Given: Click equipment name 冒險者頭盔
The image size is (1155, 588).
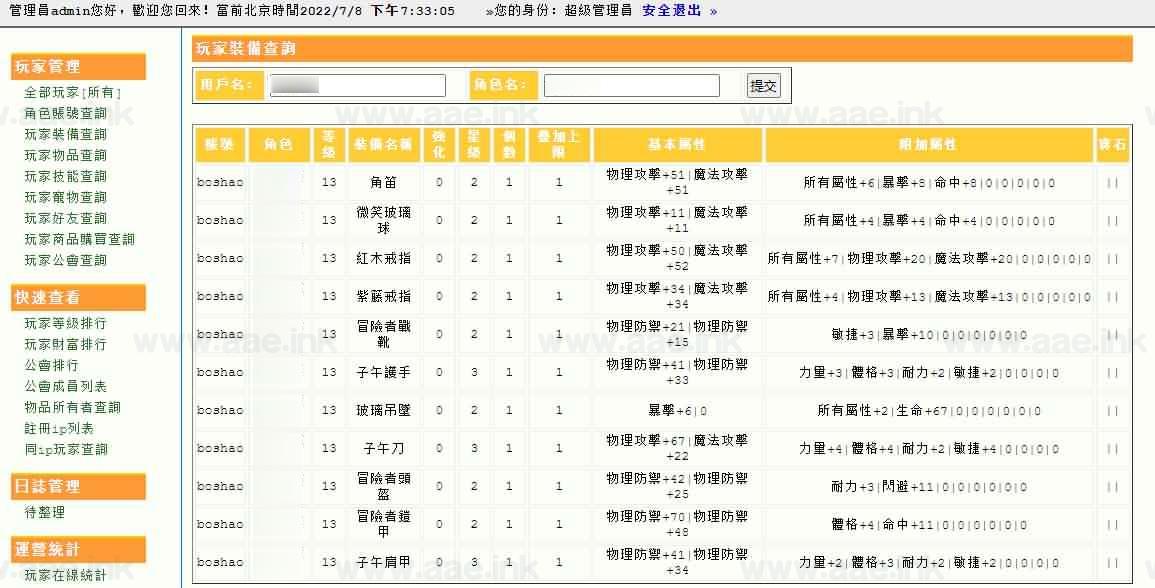Looking at the screenshot, I should [x=383, y=486].
